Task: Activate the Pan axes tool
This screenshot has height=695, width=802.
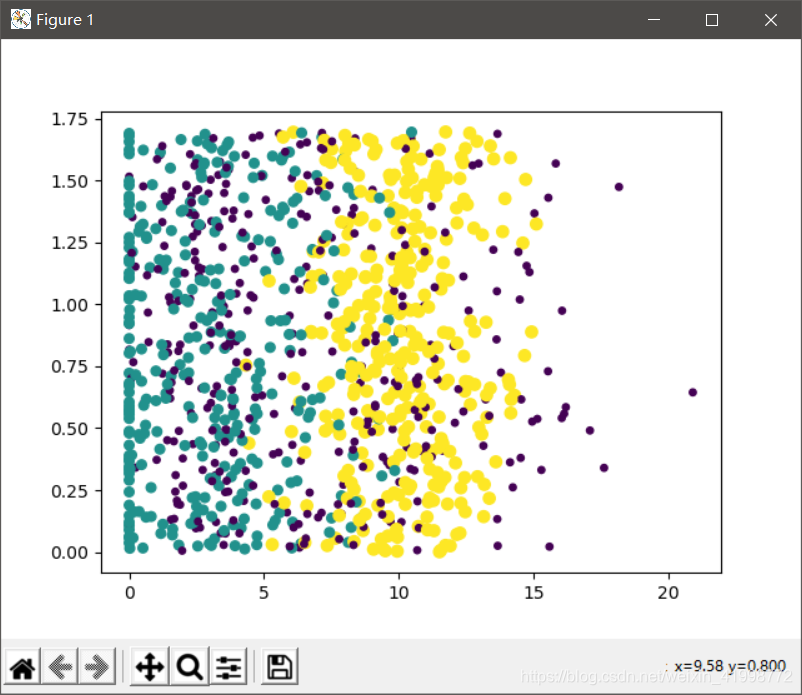Action: coord(149,666)
